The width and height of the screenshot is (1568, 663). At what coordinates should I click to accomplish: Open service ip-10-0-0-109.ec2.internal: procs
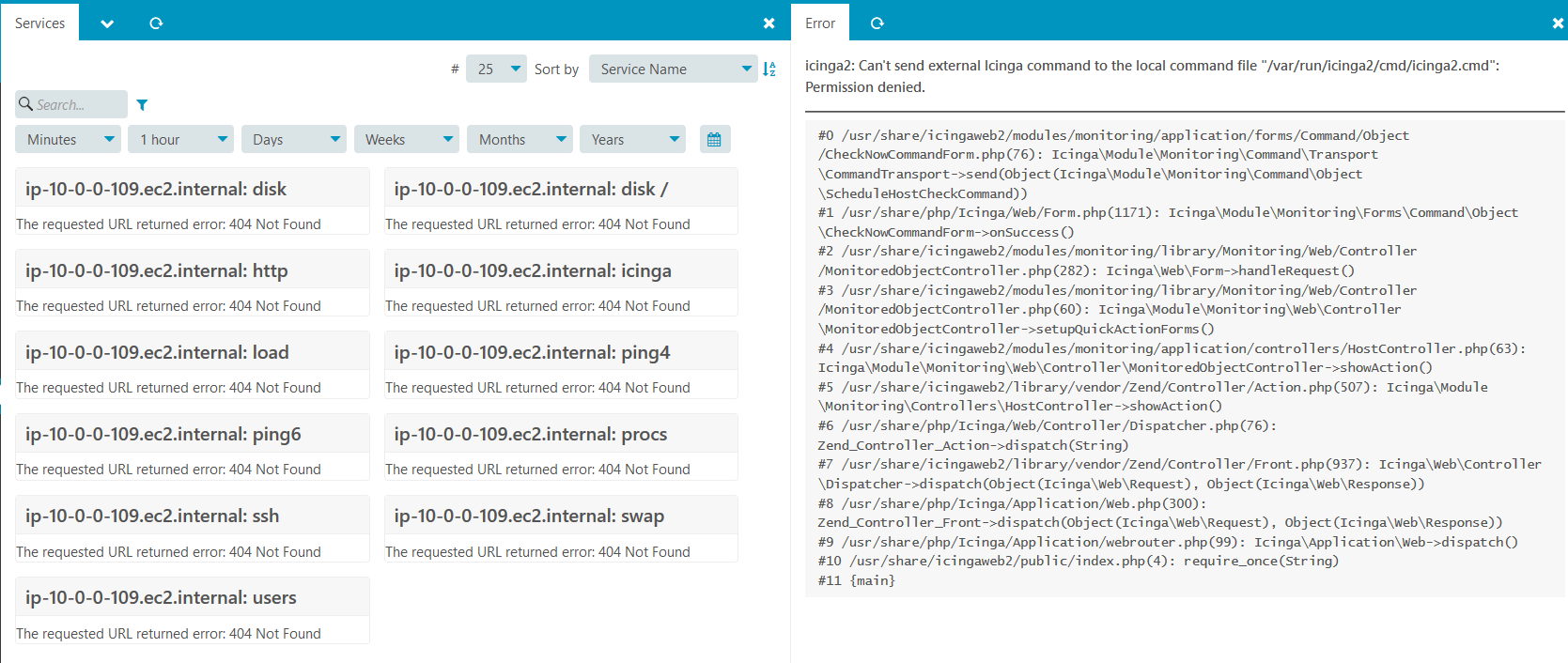pos(531,434)
